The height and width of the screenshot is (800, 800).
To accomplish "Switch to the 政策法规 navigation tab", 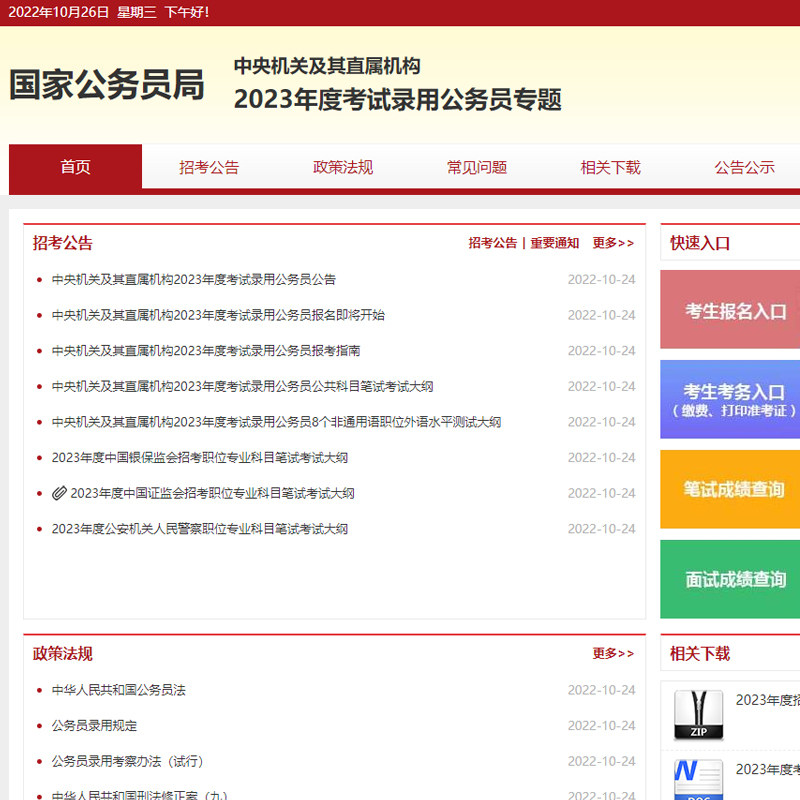I will pyautogui.click(x=343, y=167).
